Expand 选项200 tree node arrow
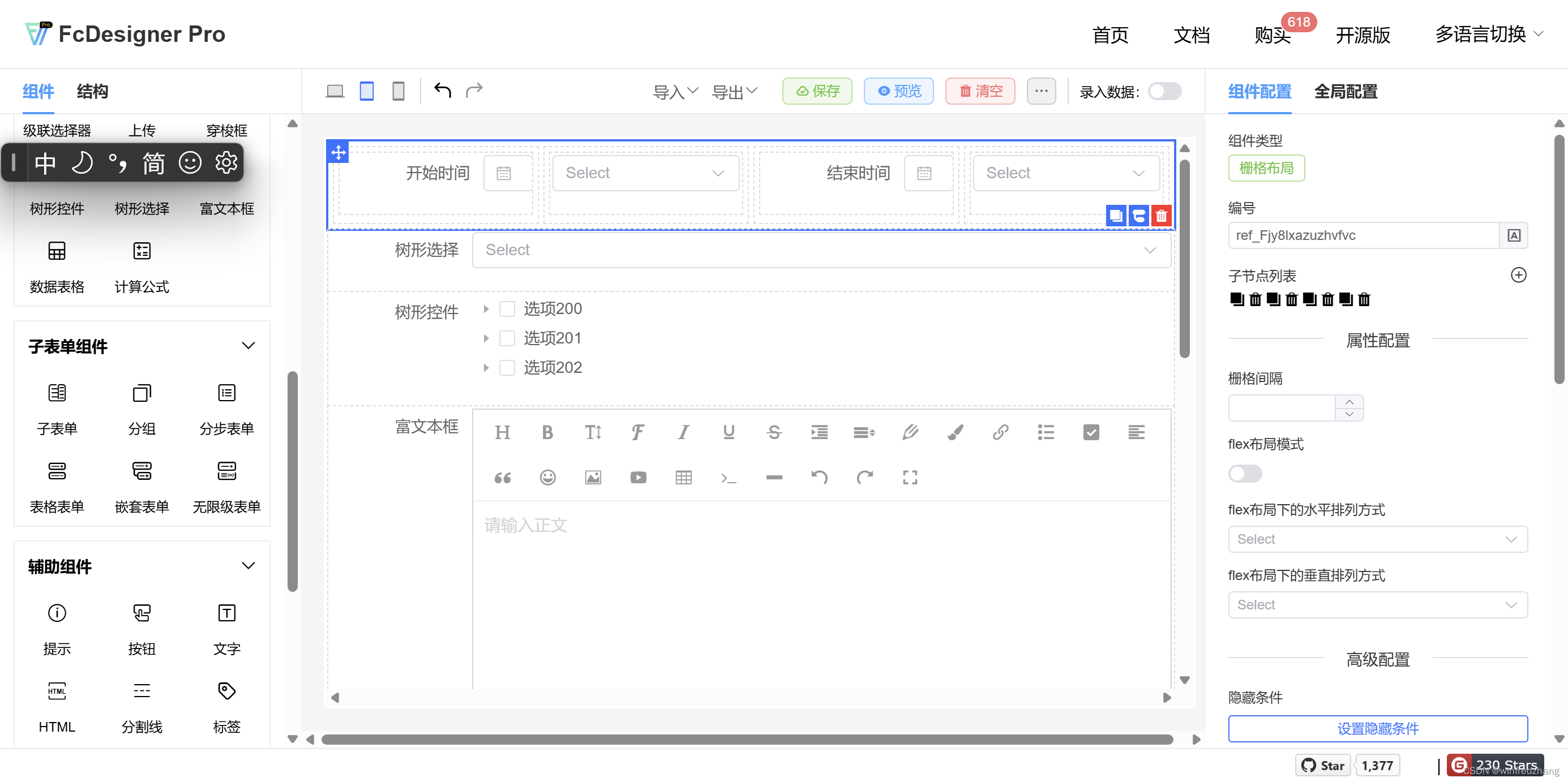This screenshot has height=782, width=1568. pyautogui.click(x=486, y=308)
